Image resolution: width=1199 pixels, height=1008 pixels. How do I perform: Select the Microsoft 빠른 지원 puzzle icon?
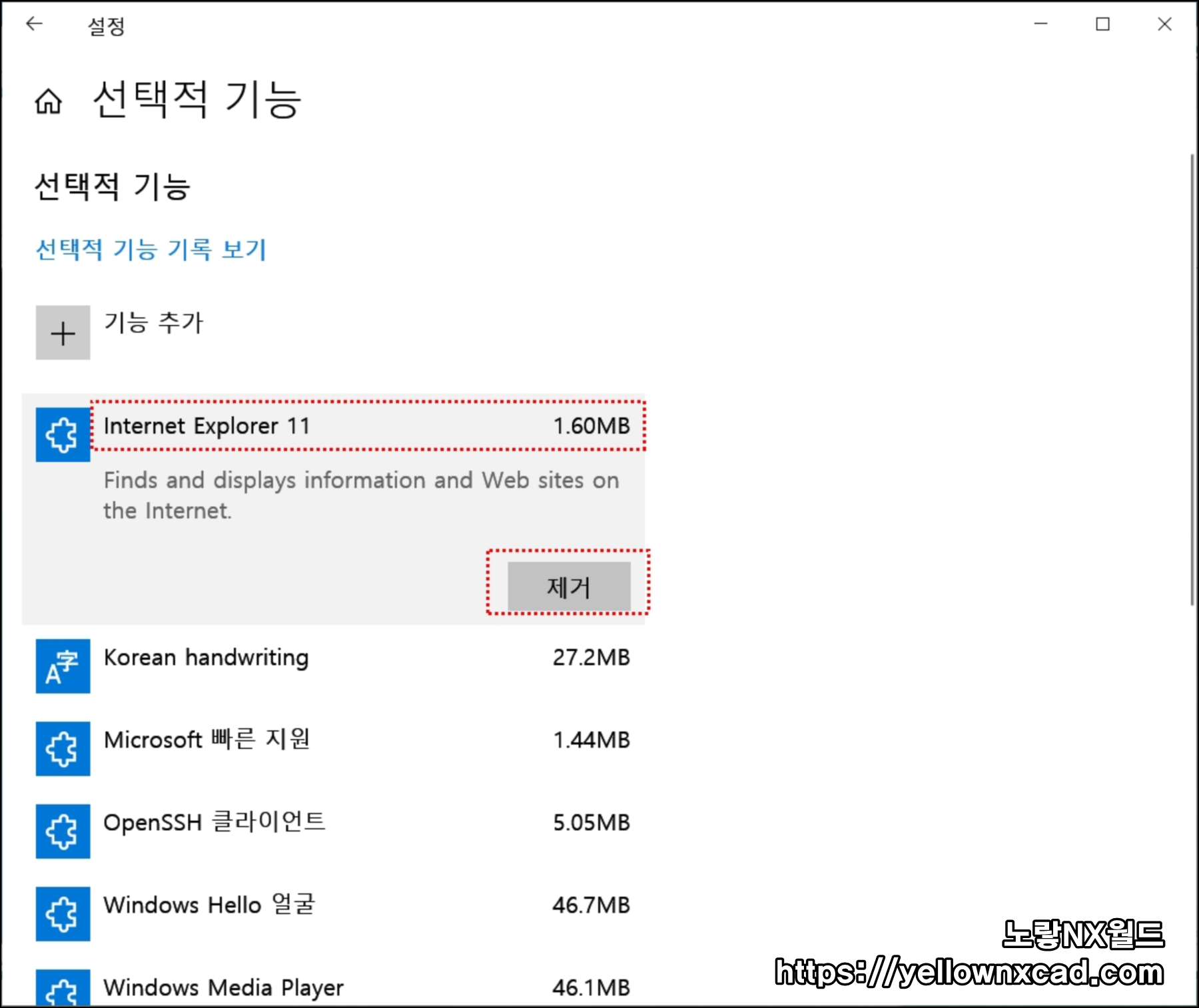point(63,749)
